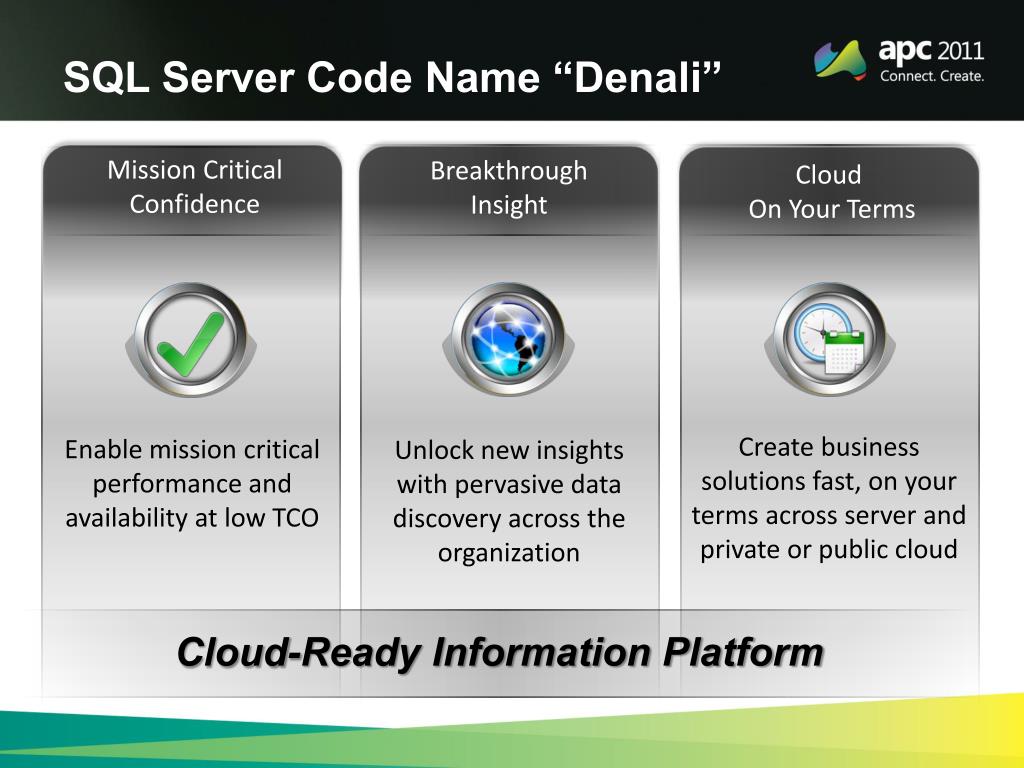Click the clock and calendar icon
1024x768 pixels.
tap(829, 340)
